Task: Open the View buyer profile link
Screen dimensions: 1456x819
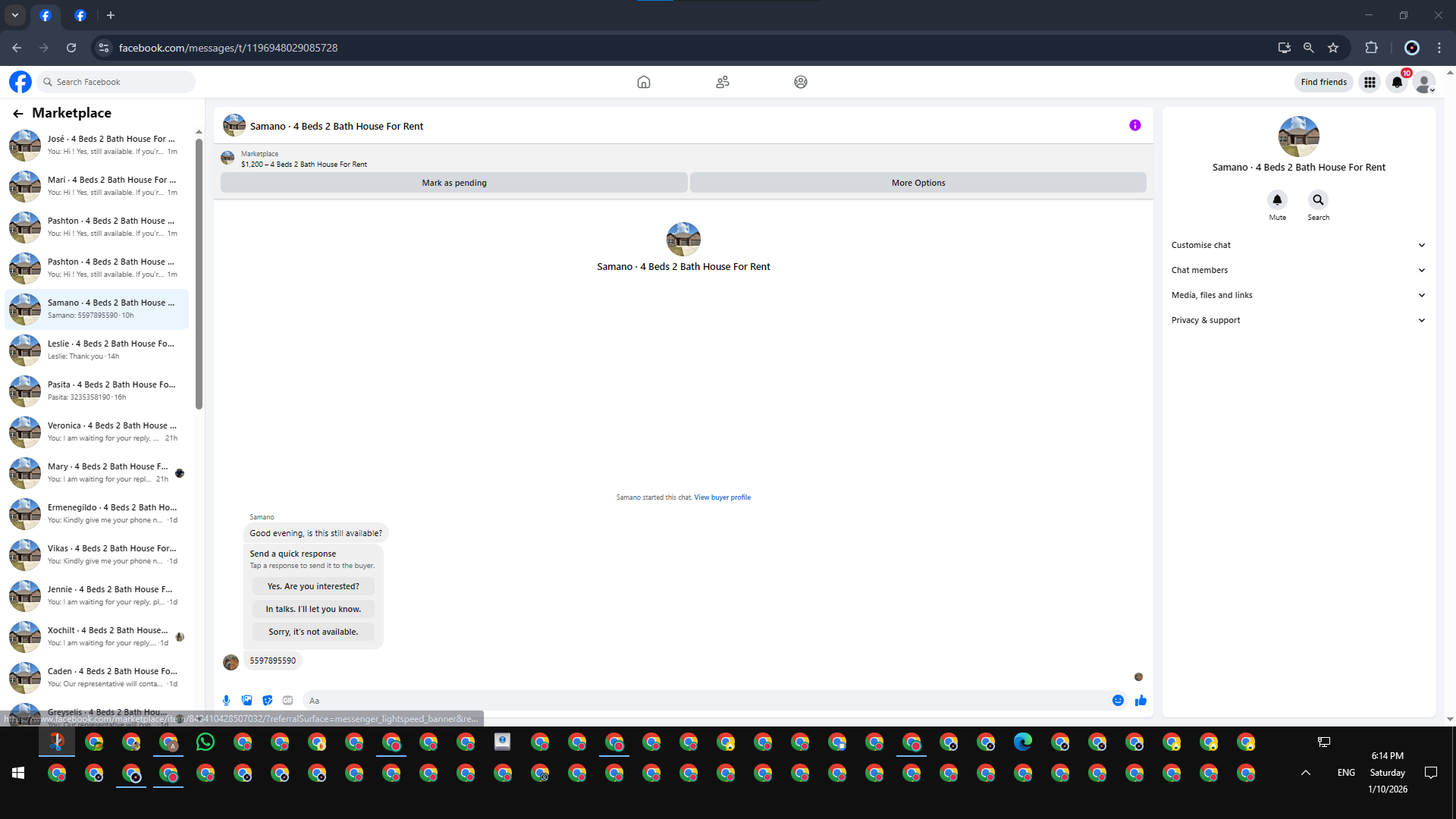Action: (722, 497)
